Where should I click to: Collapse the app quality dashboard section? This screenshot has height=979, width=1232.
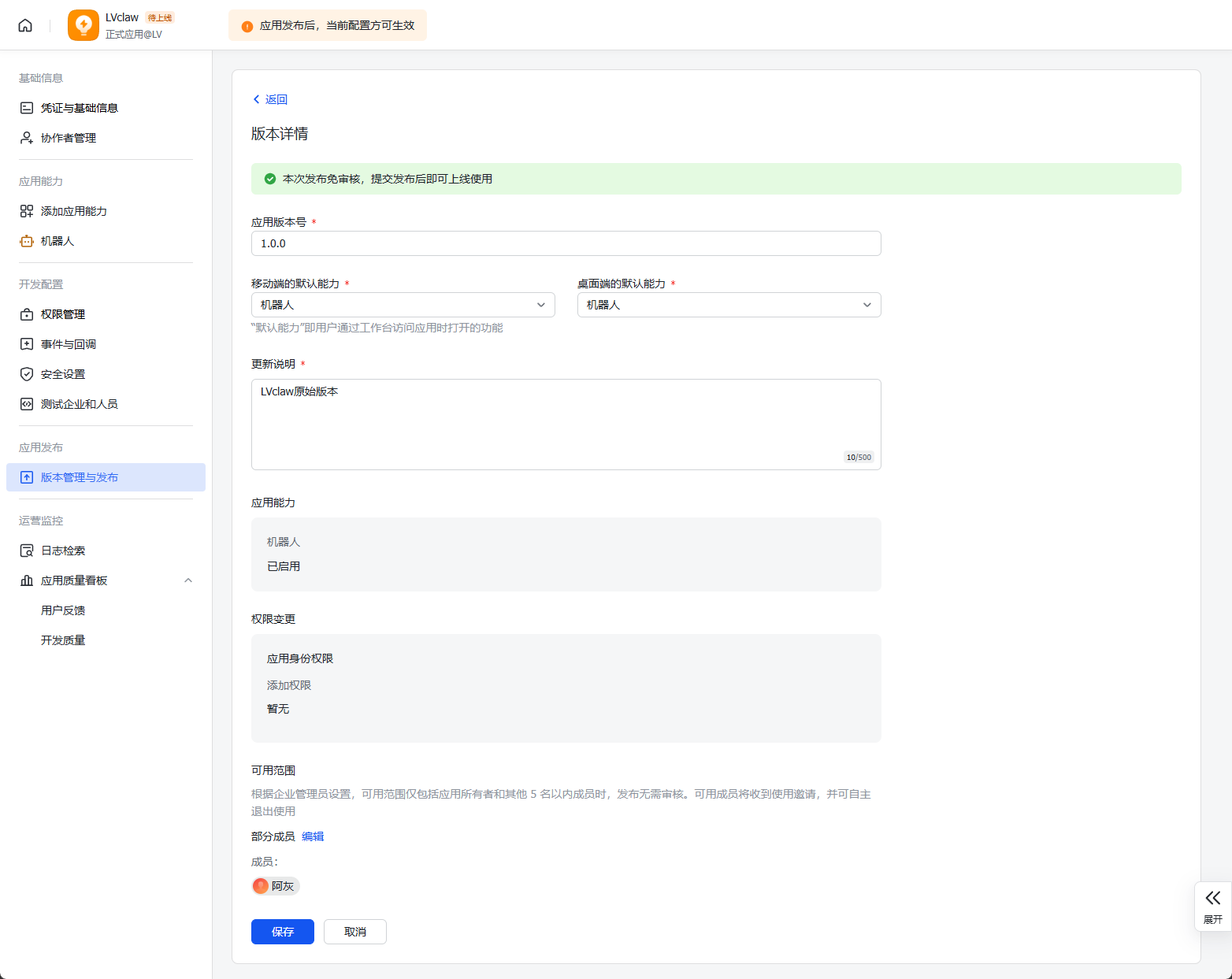click(188, 580)
